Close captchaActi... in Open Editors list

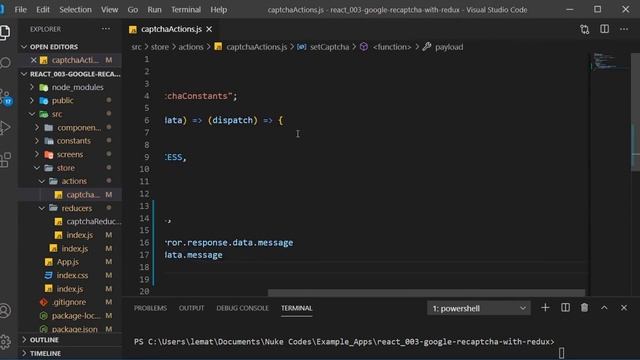pyautogui.click(x=34, y=60)
